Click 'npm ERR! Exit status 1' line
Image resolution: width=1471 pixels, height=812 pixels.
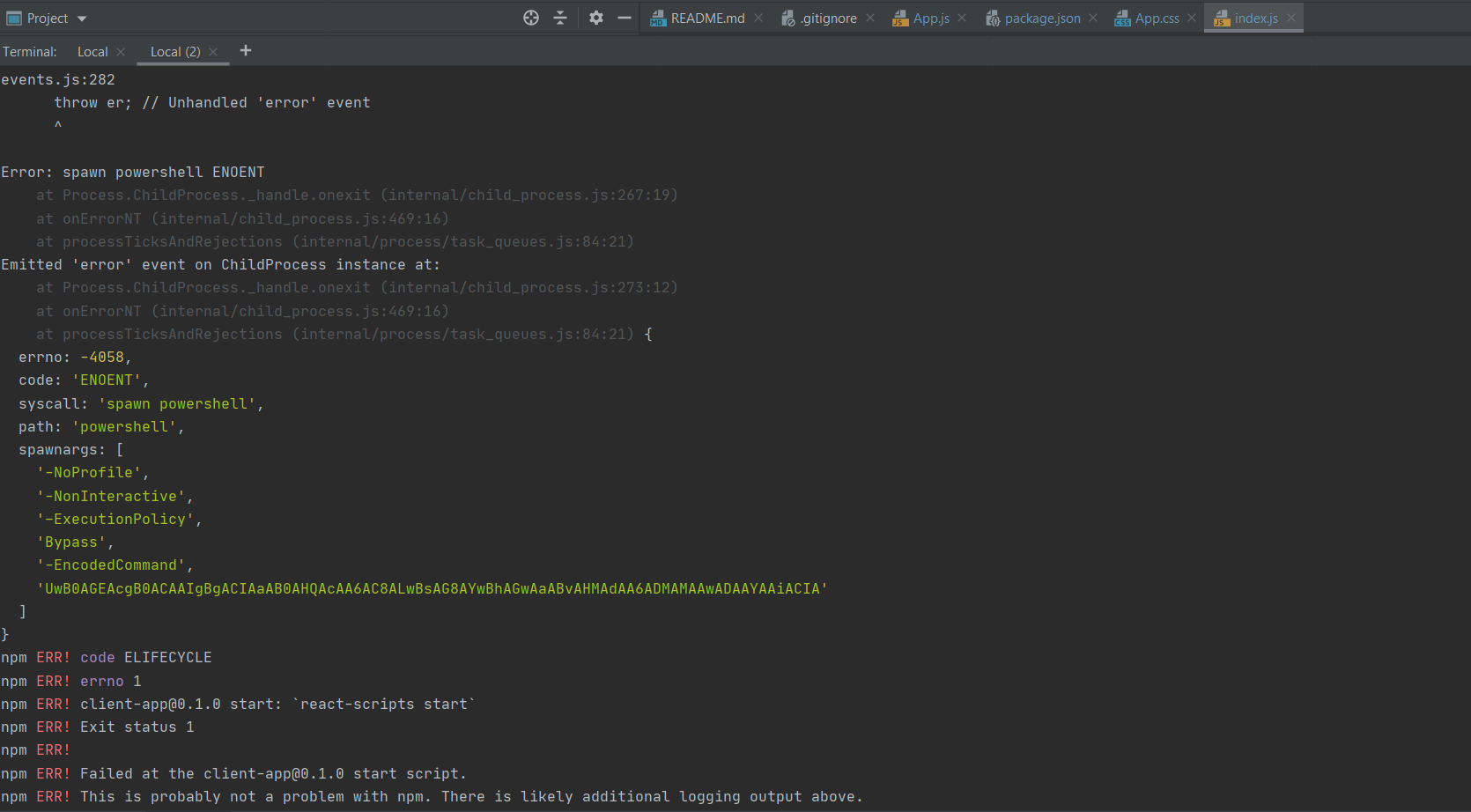pyautogui.click(x=98, y=727)
